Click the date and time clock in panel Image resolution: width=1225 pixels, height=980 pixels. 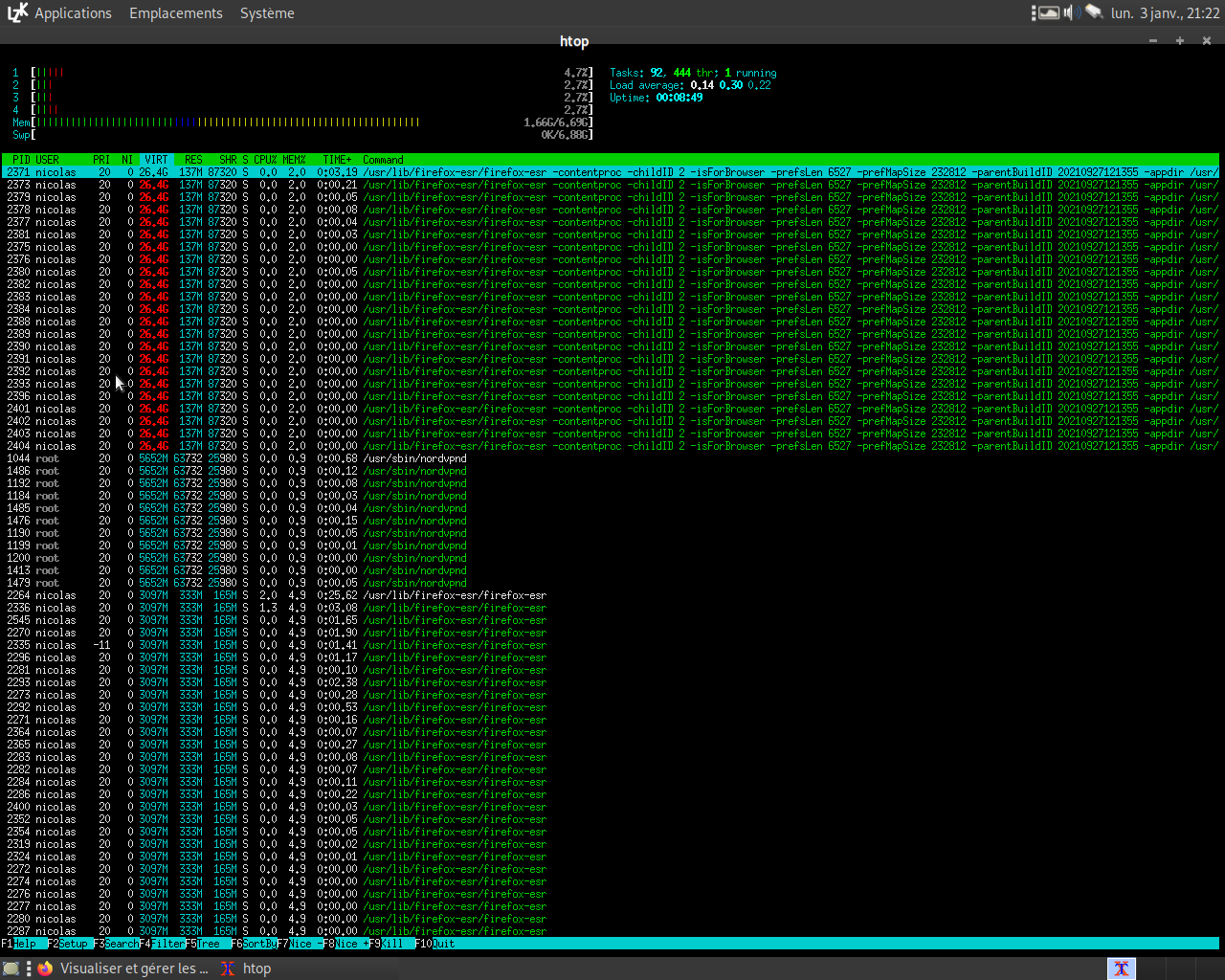pyautogui.click(x=1165, y=13)
